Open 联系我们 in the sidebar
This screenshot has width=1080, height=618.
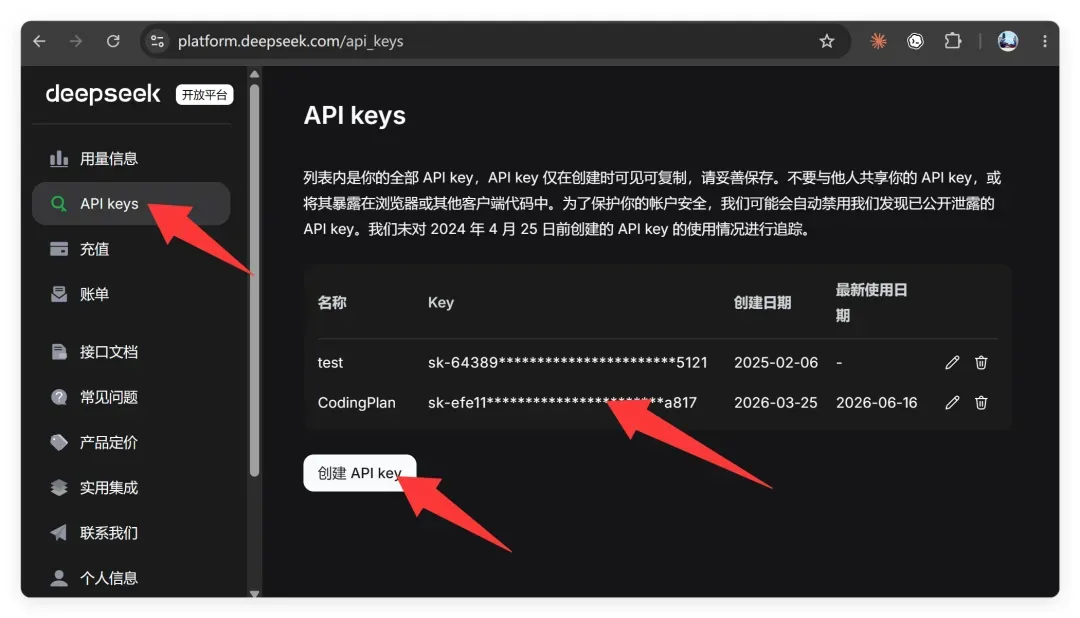(131, 533)
